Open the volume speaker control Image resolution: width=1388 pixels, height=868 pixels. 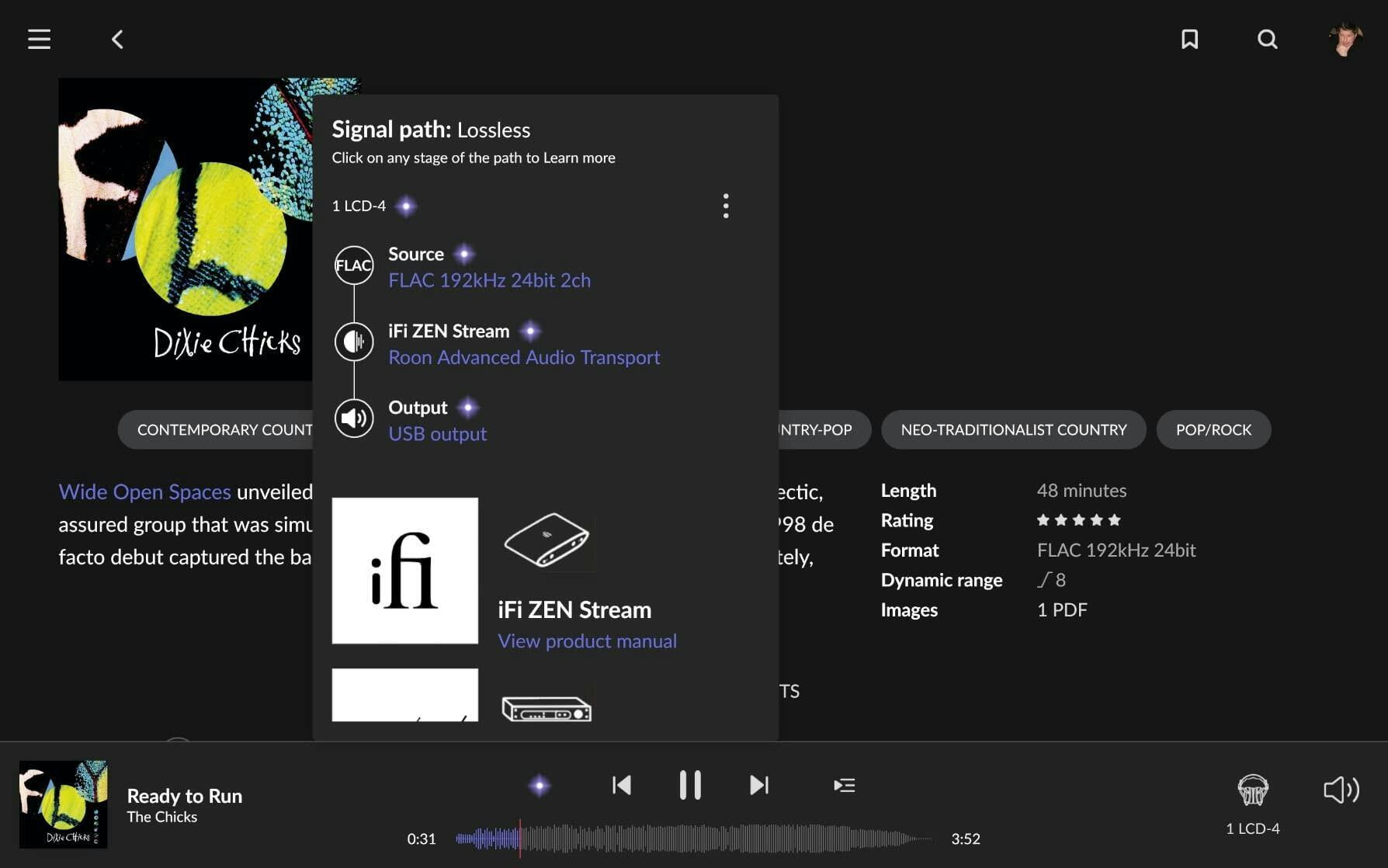1341,790
